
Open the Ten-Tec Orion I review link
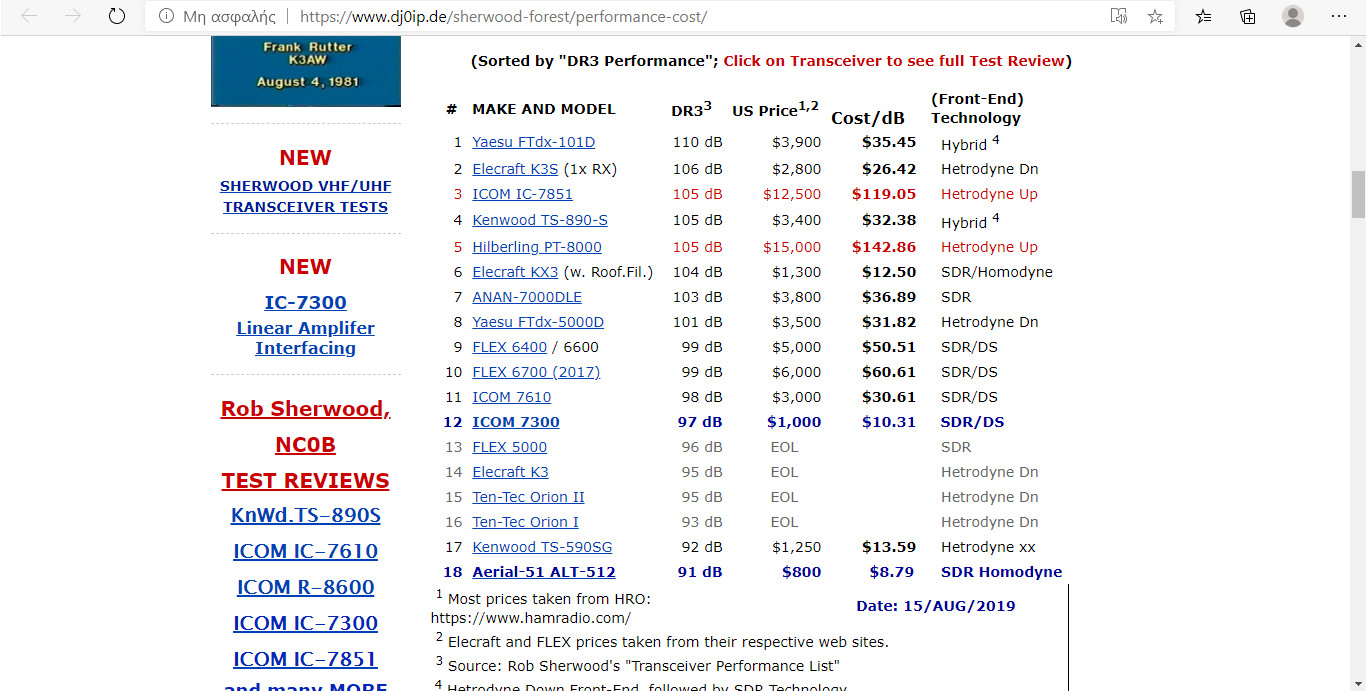[525, 522]
